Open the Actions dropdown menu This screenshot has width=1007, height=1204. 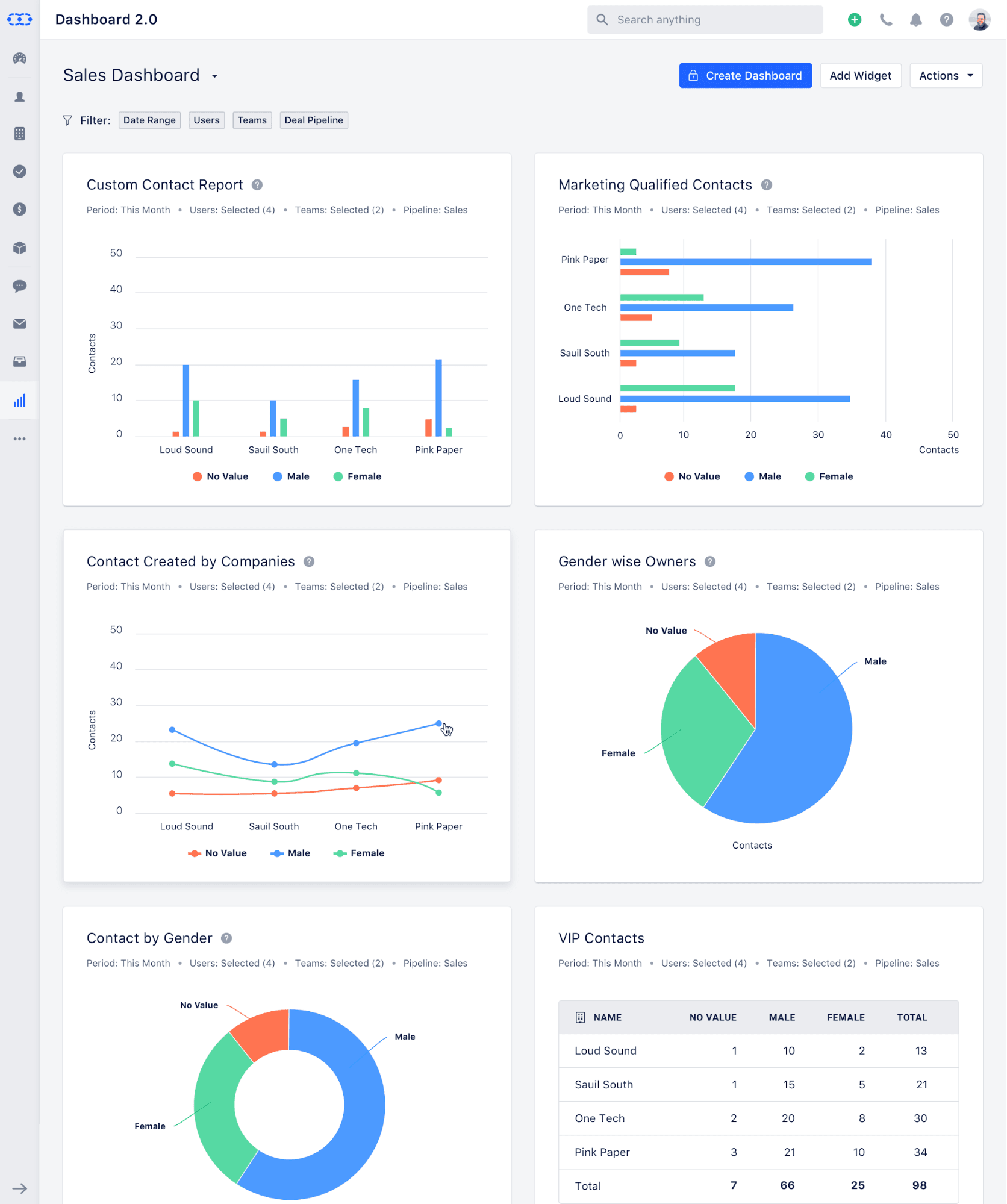click(x=945, y=75)
